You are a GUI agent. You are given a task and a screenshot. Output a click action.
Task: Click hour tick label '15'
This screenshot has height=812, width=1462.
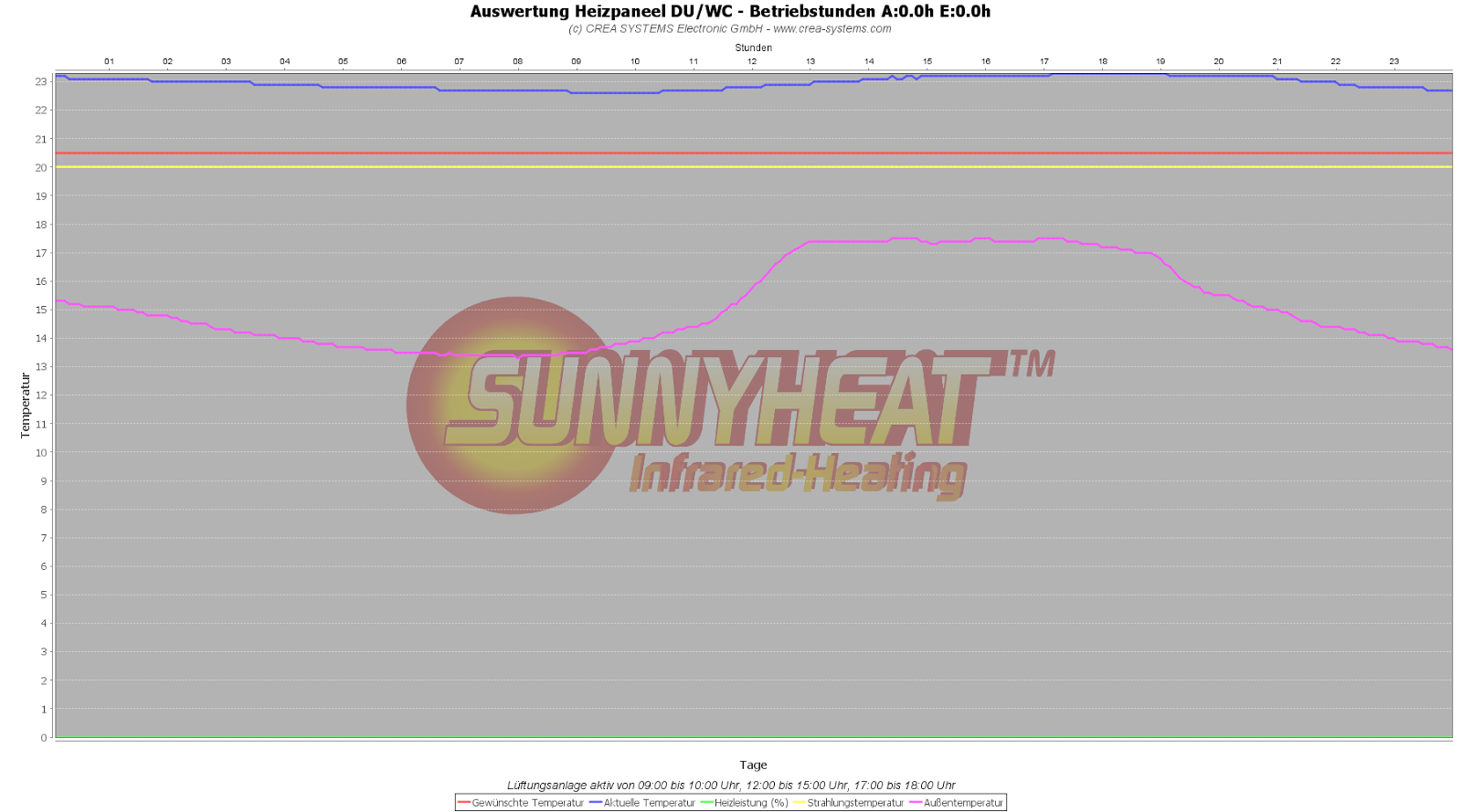pyautogui.click(x=927, y=61)
